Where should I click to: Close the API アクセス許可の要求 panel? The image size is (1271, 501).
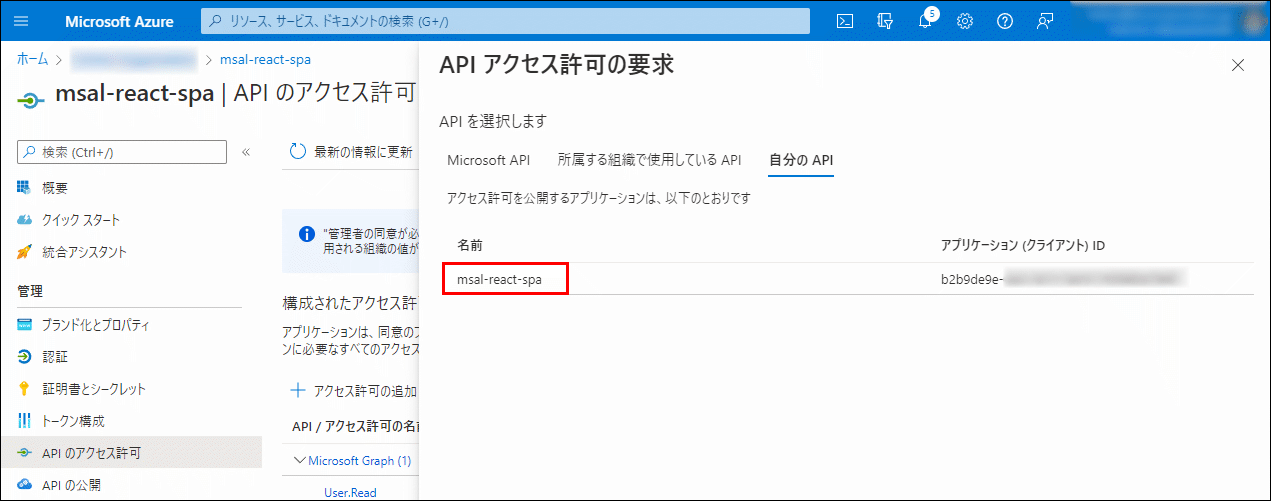pyautogui.click(x=1238, y=66)
